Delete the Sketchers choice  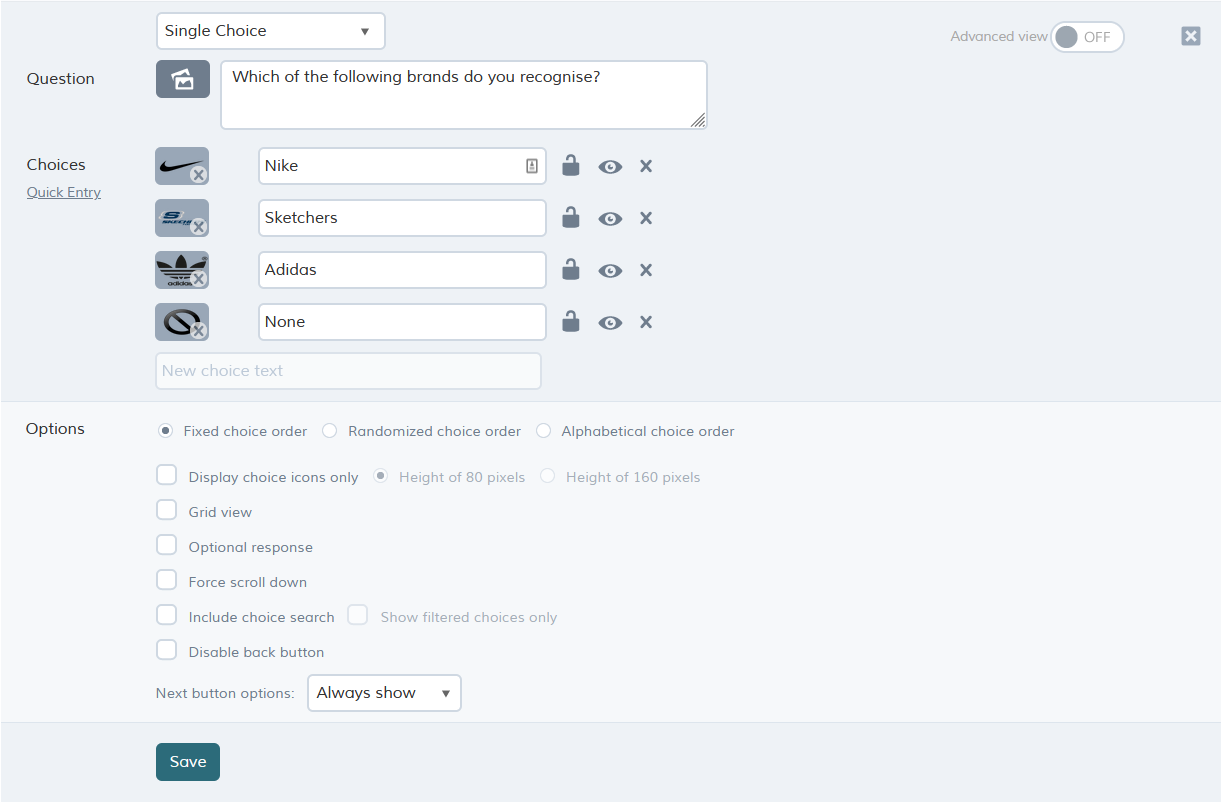[646, 218]
